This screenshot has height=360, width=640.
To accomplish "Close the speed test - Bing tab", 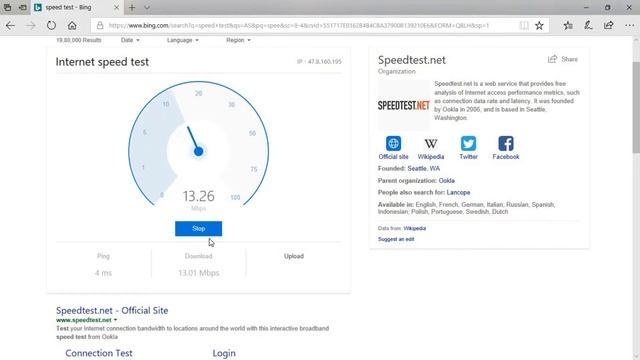I will pyautogui.click(x=116, y=7).
